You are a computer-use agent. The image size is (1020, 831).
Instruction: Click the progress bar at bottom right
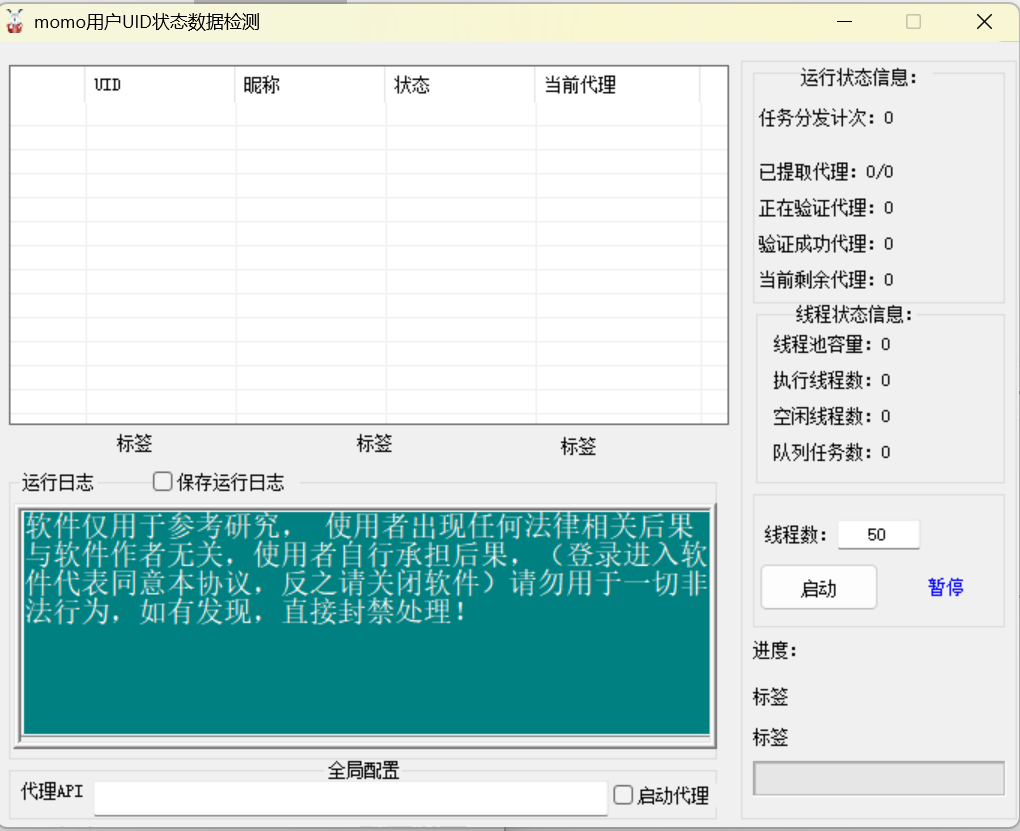coord(878,778)
